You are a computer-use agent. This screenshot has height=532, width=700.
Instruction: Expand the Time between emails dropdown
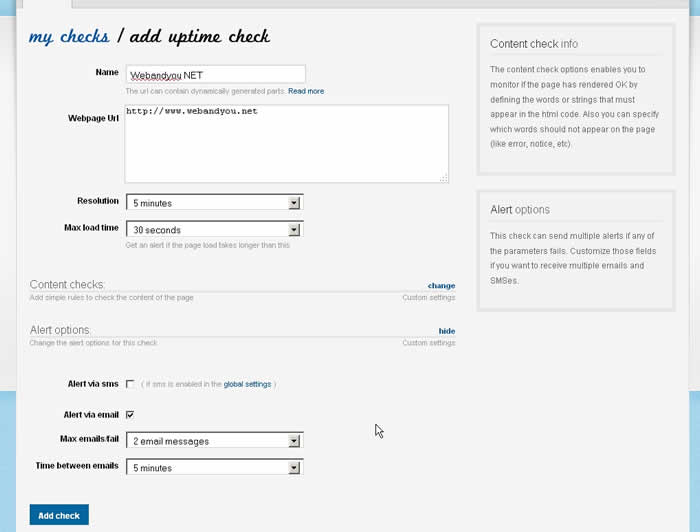tap(214, 468)
